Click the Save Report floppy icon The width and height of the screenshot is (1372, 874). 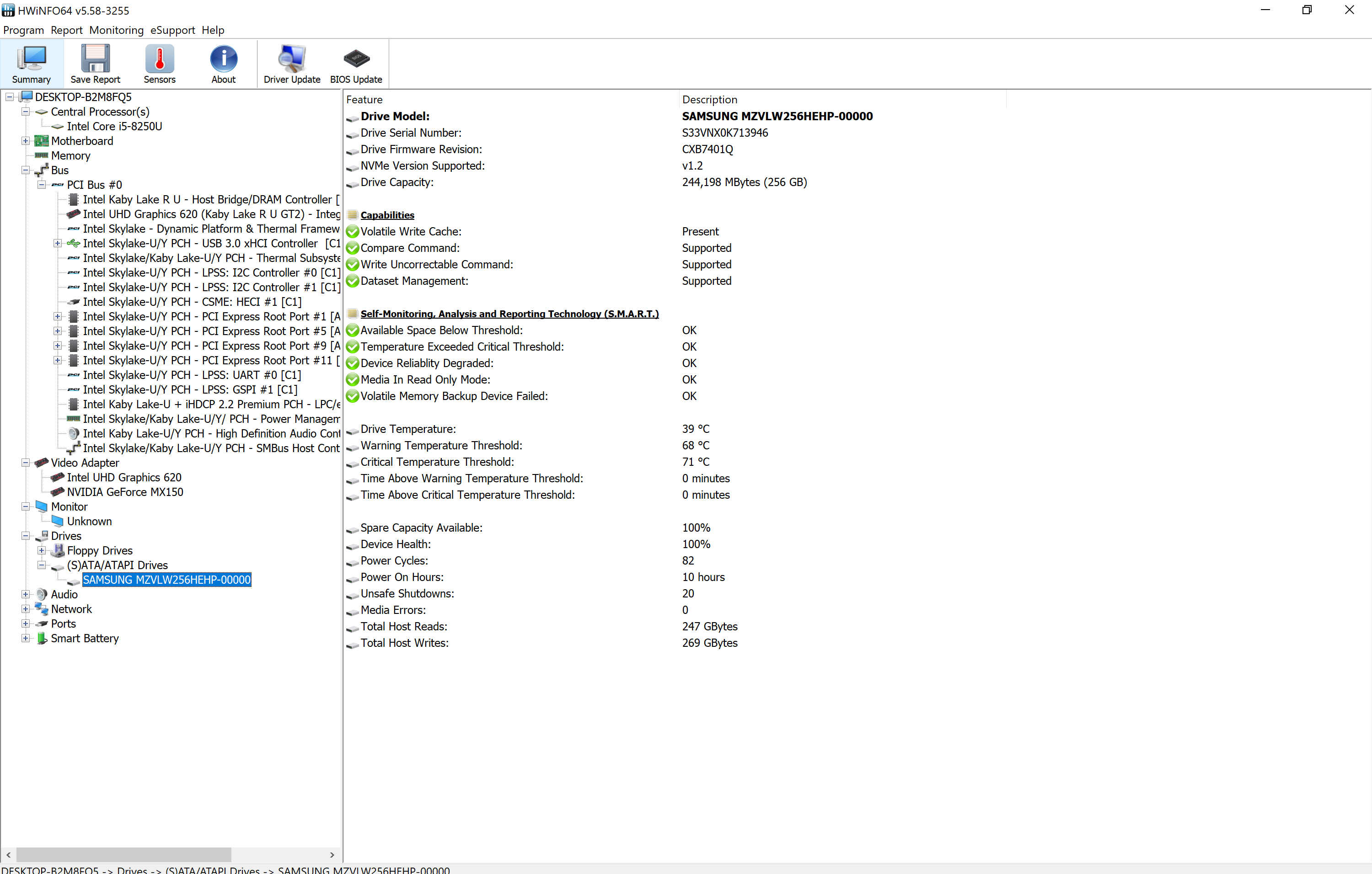tap(95, 59)
